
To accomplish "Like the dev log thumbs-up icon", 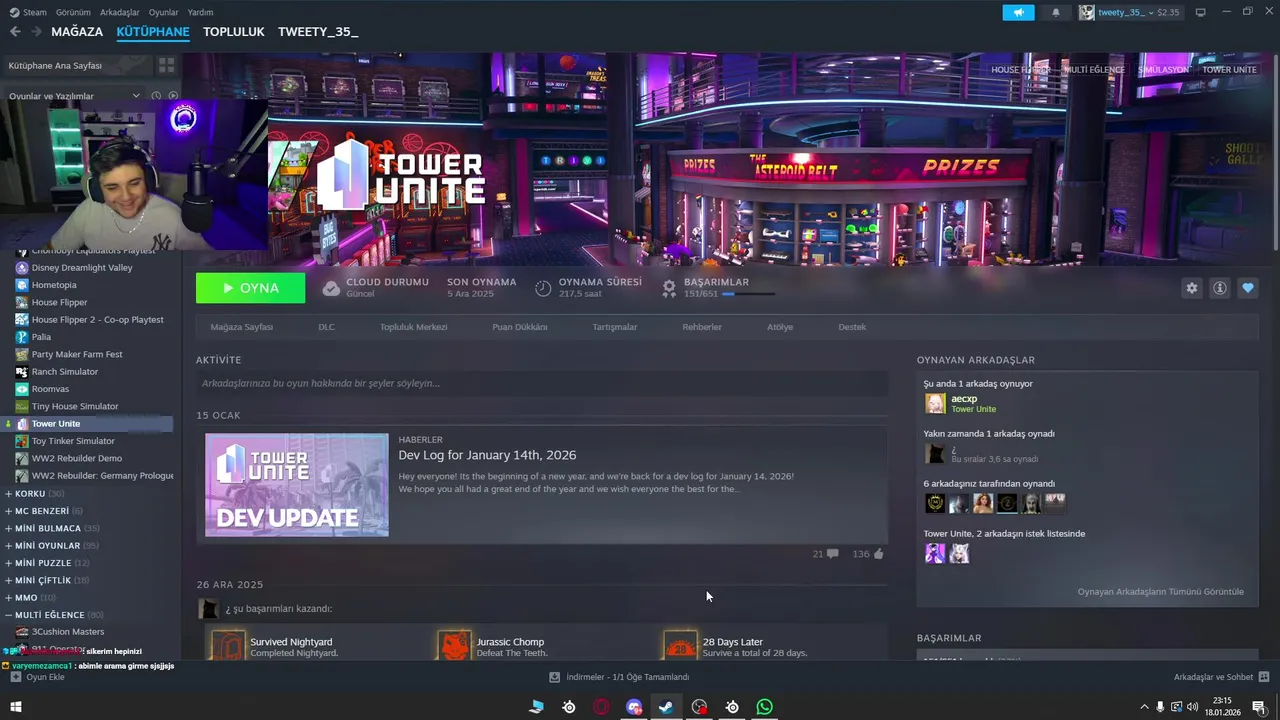I will (879, 553).
